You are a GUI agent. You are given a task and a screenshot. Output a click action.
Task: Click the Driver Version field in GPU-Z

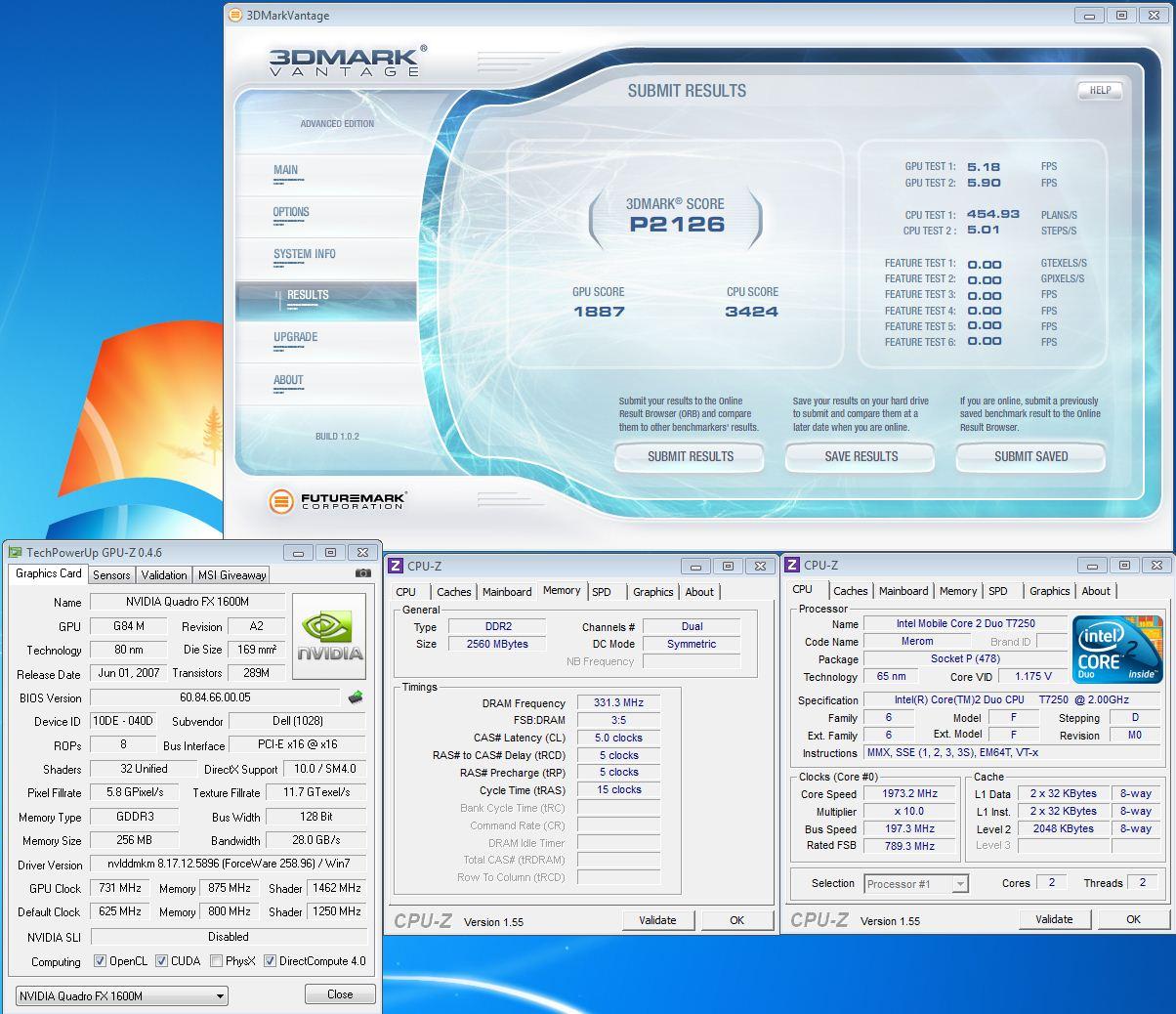(x=228, y=865)
